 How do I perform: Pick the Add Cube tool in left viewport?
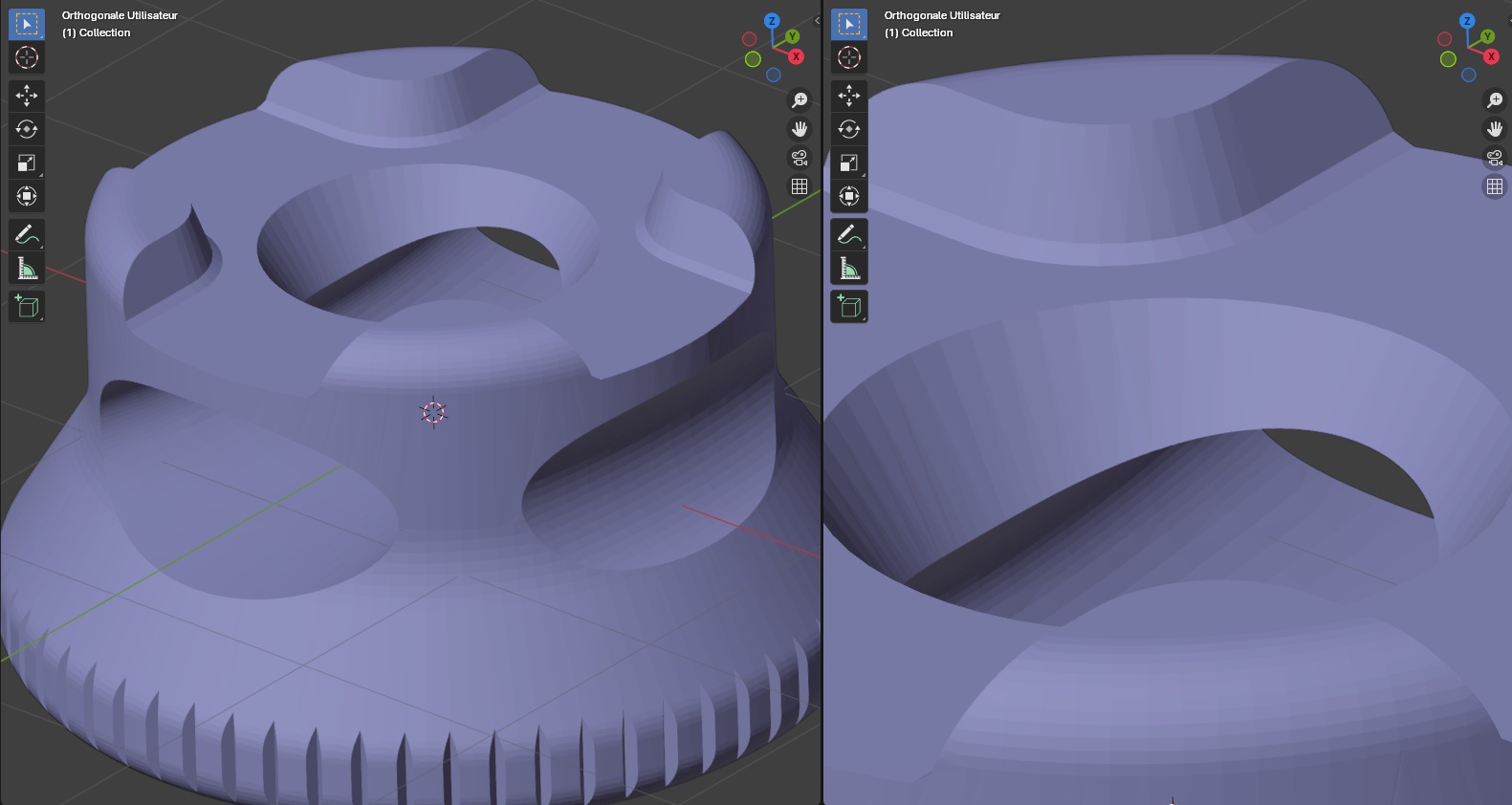pos(27,306)
